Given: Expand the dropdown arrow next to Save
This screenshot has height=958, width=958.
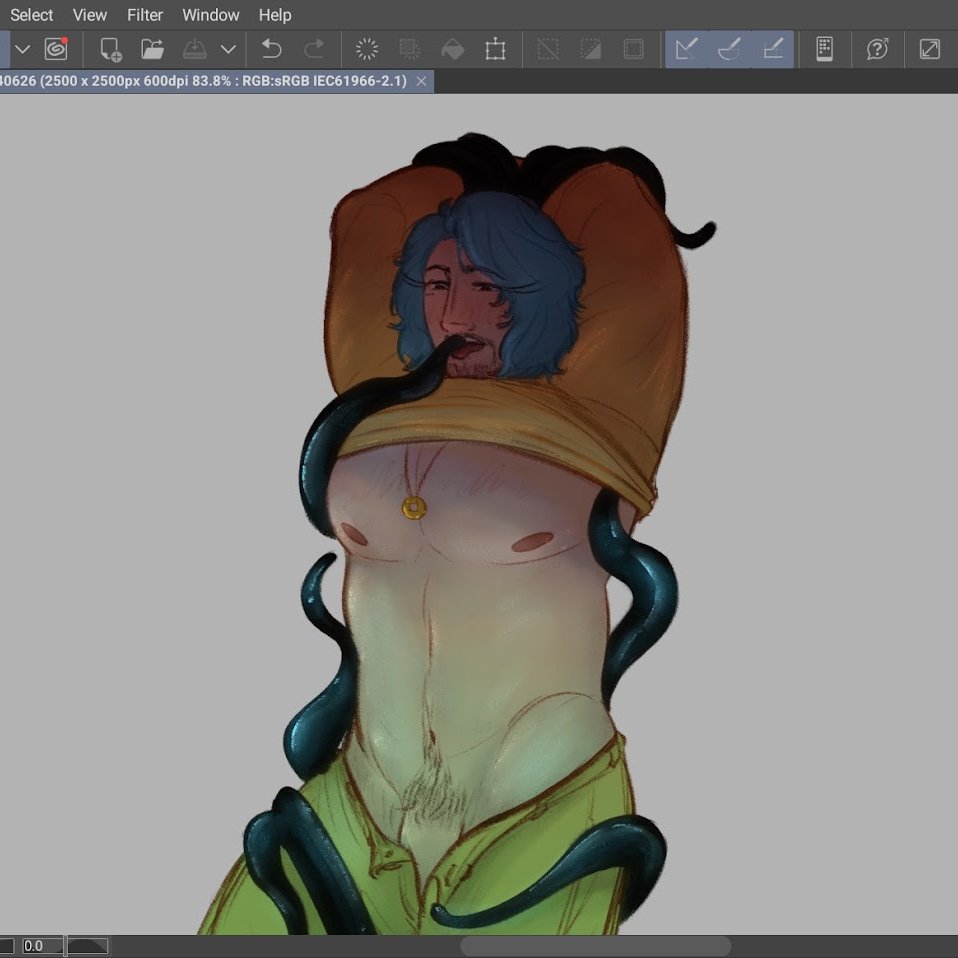Looking at the screenshot, I should pyautogui.click(x=229, y=49).
